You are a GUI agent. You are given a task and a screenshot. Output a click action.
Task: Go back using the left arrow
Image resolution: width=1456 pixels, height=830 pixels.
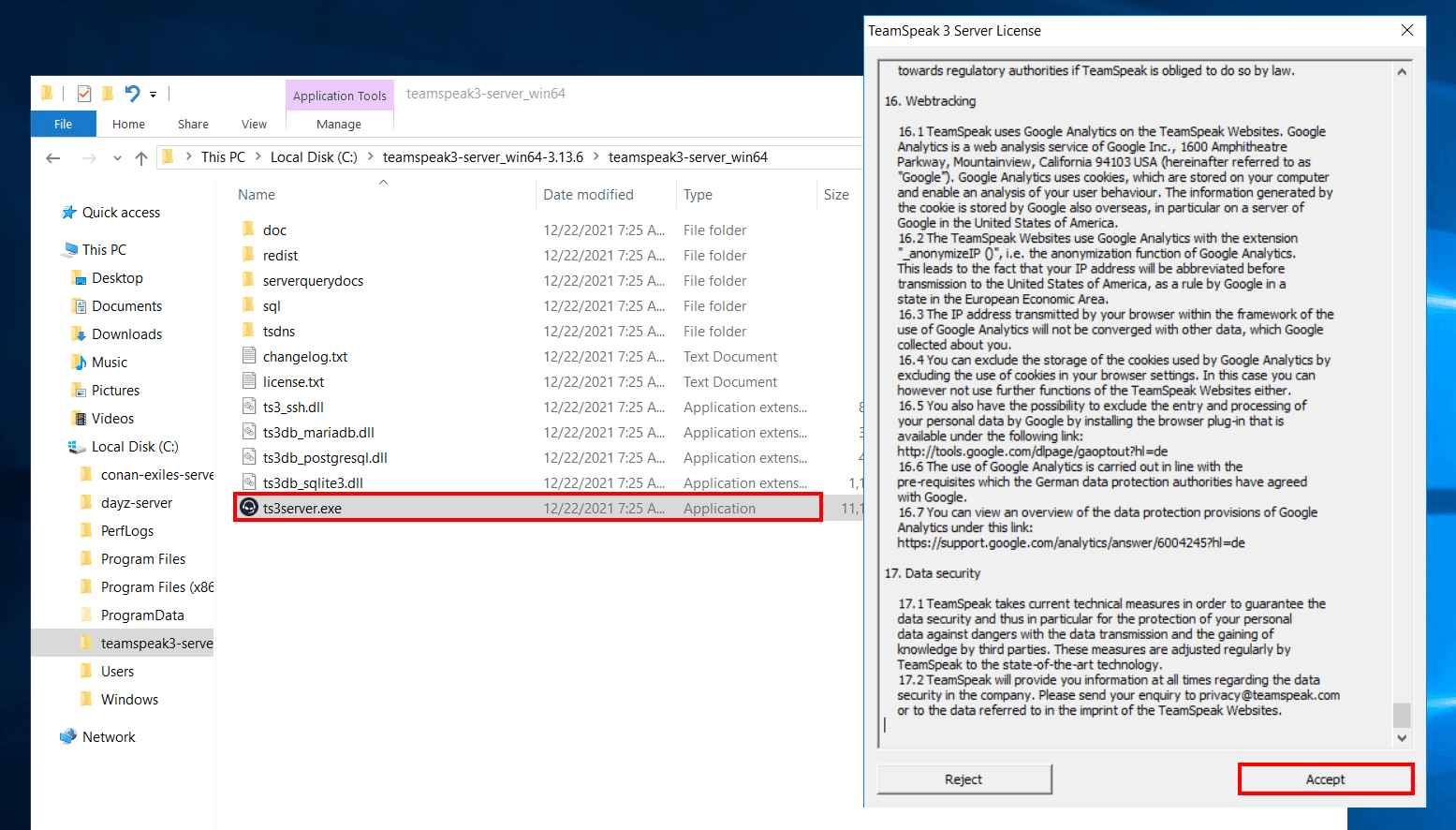pyautogui.click(x=53, y=157)
